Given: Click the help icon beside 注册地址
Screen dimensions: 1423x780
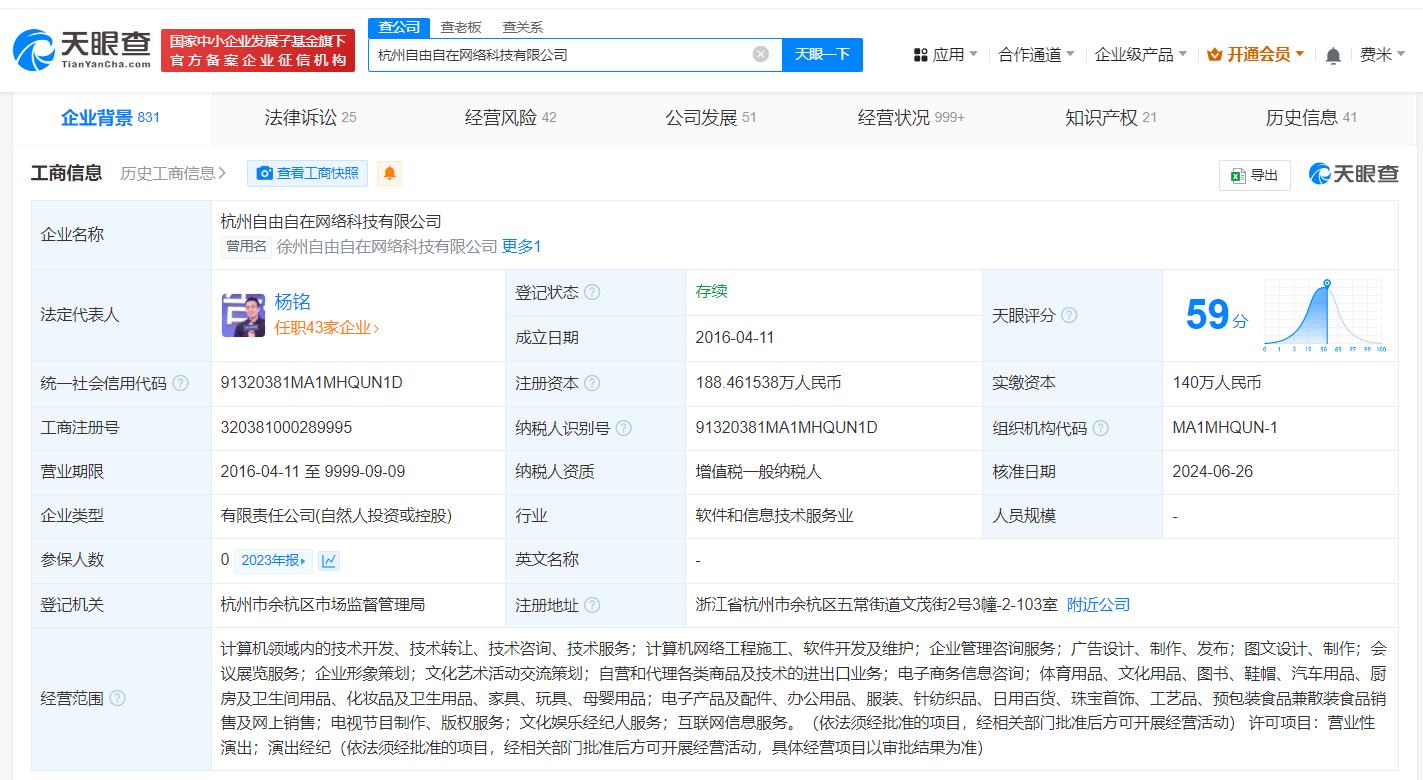Looking at the screenshot, I should point(594,604).
